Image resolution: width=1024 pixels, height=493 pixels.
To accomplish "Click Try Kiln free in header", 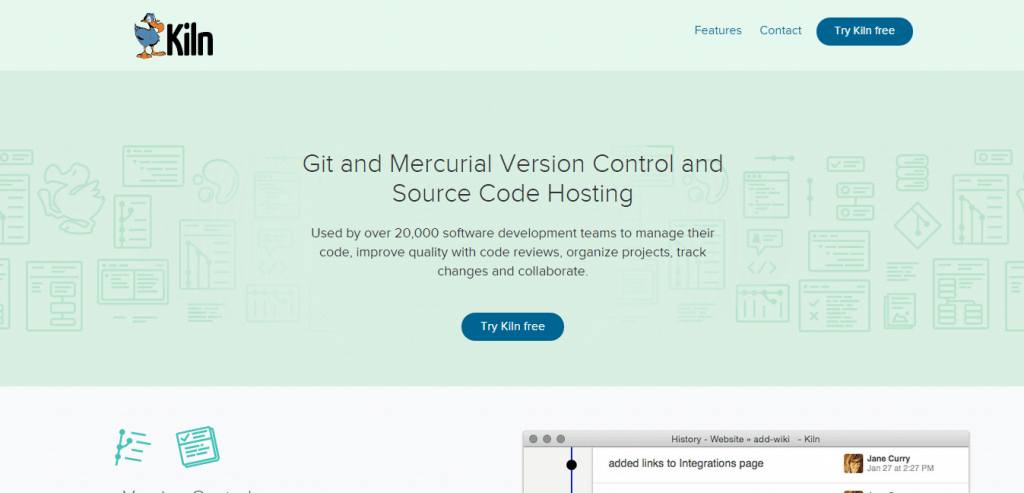I will point(864,31).
